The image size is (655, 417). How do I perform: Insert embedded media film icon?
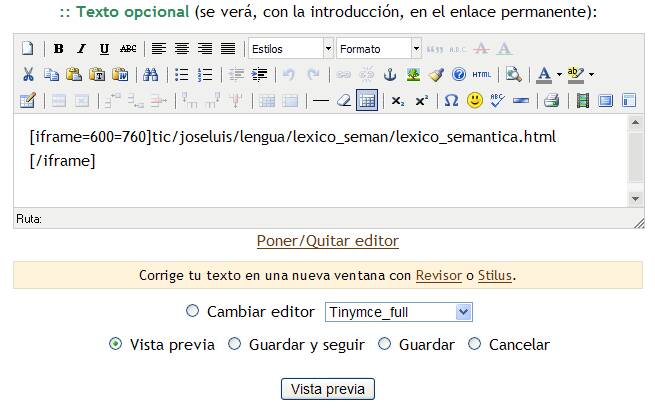(582, 101)
